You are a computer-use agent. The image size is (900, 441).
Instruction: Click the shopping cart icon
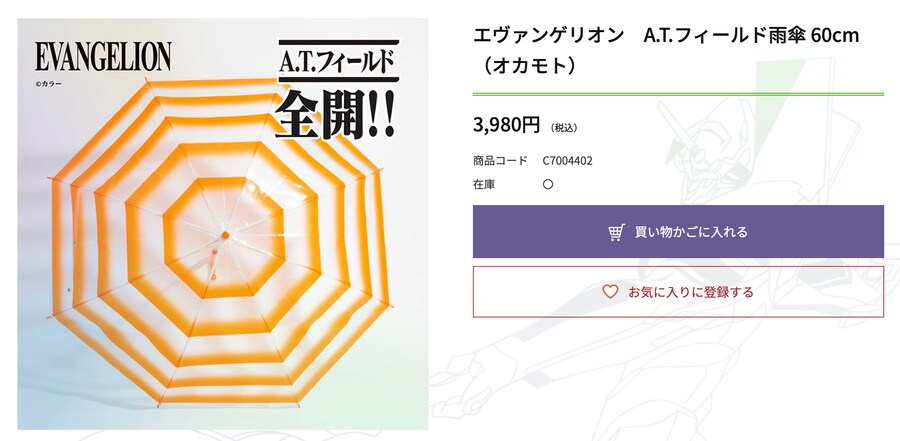point(616,232)
